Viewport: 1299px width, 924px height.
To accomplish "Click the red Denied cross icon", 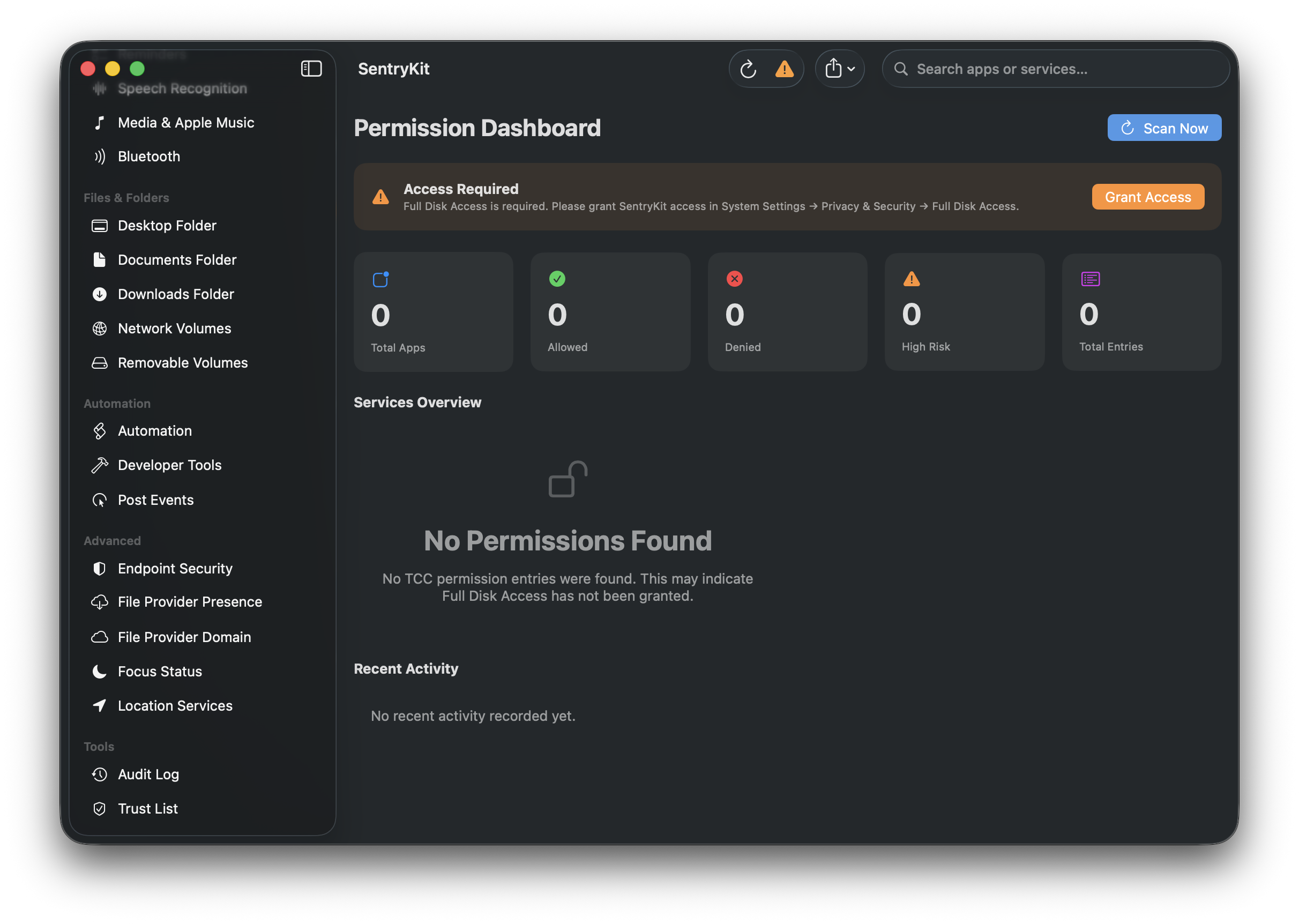I will pyautogui.click(x=734, y=279).
